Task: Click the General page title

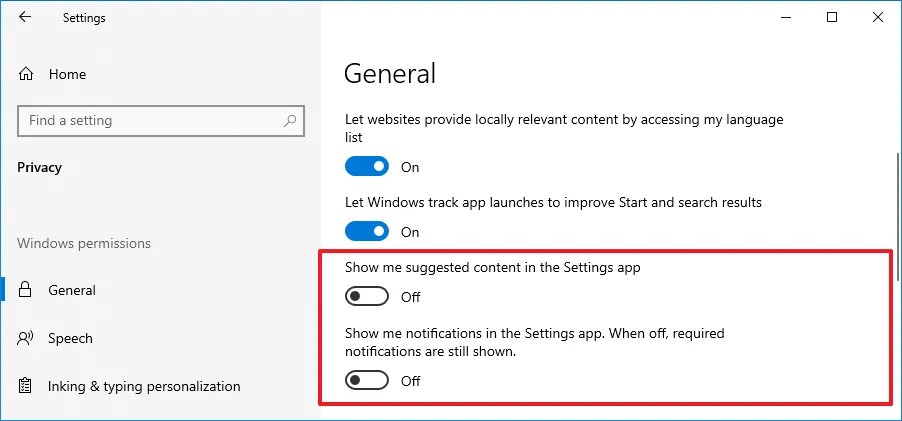Action: [390, 74]
